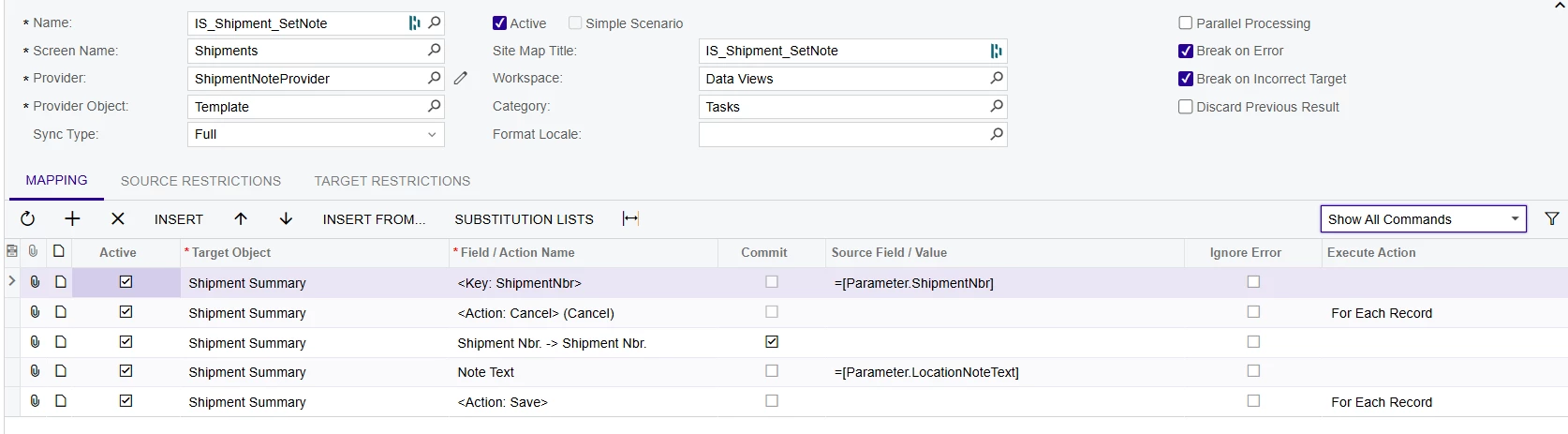Edit the provider using the pencil icon
Screen dimensions: 1568x434
pos(461,79)
